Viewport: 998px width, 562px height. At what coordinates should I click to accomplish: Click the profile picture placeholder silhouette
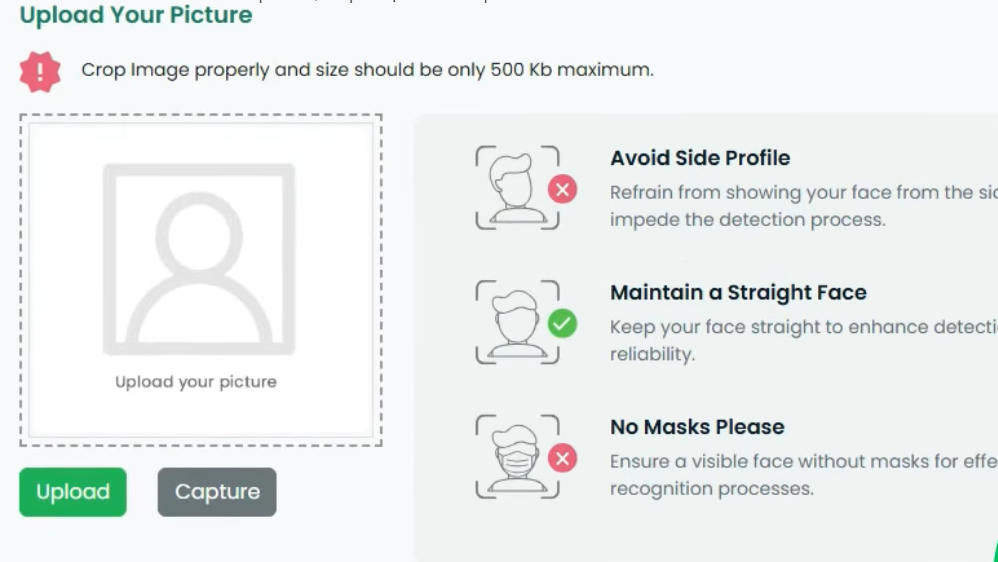(199, 259)
